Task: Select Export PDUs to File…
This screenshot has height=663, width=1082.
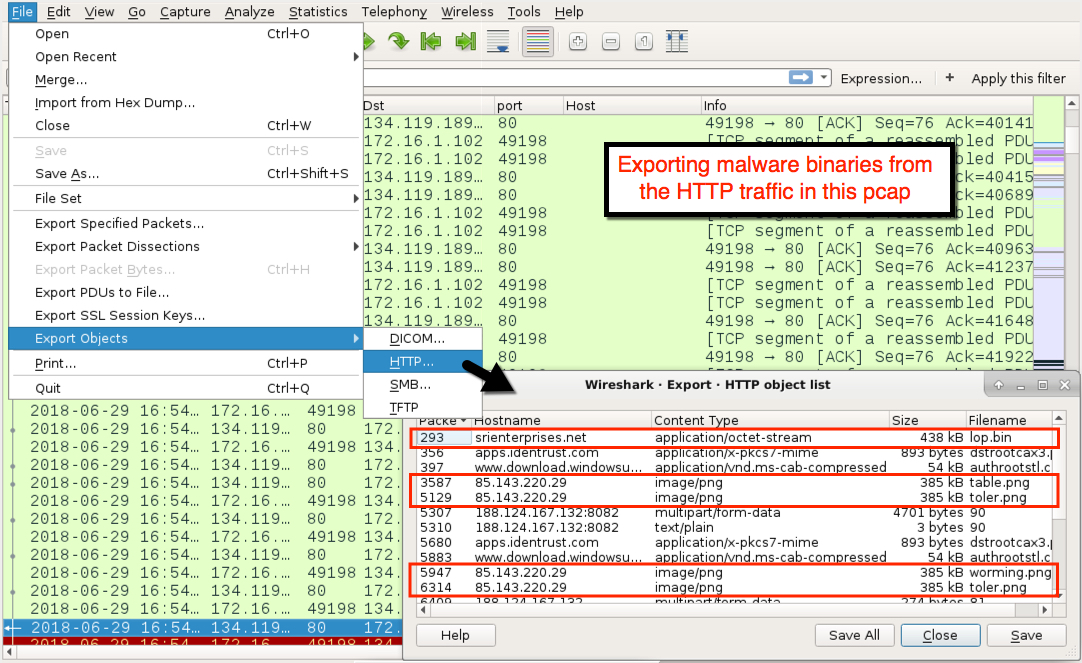Action: click(186, 293)
